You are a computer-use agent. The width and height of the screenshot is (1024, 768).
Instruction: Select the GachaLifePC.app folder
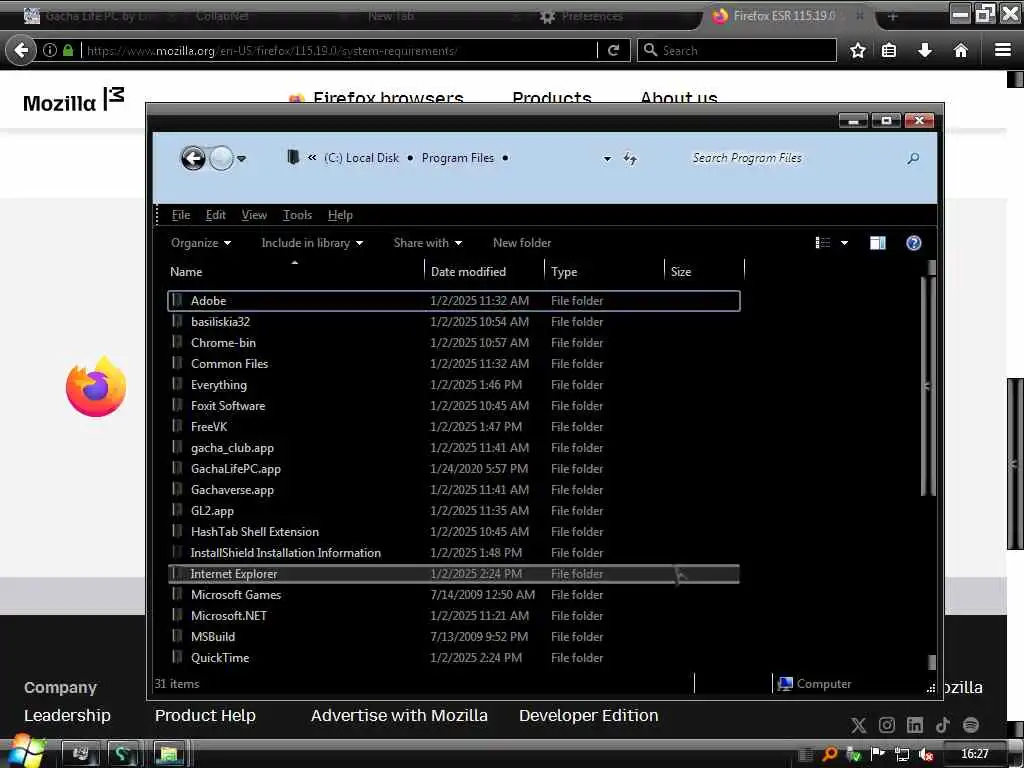[454, 469]
